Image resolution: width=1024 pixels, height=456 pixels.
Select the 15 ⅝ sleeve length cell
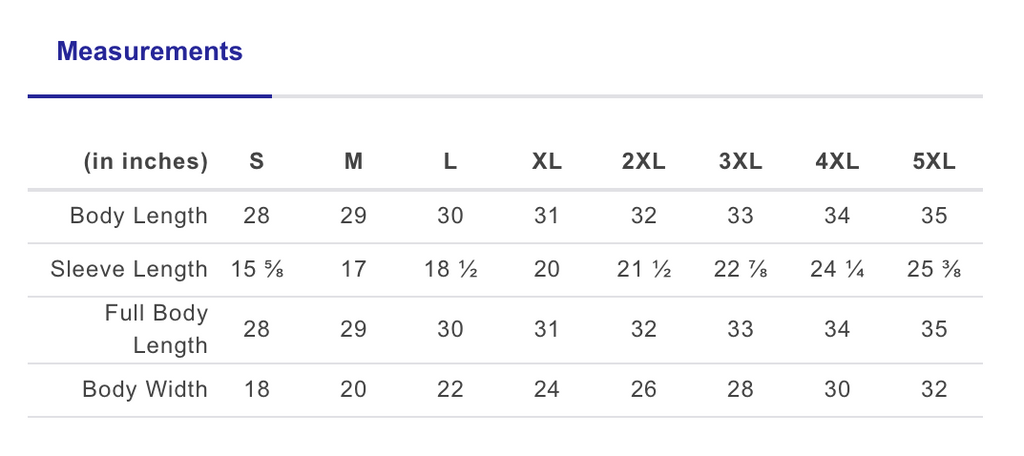(x=257, y=269)
